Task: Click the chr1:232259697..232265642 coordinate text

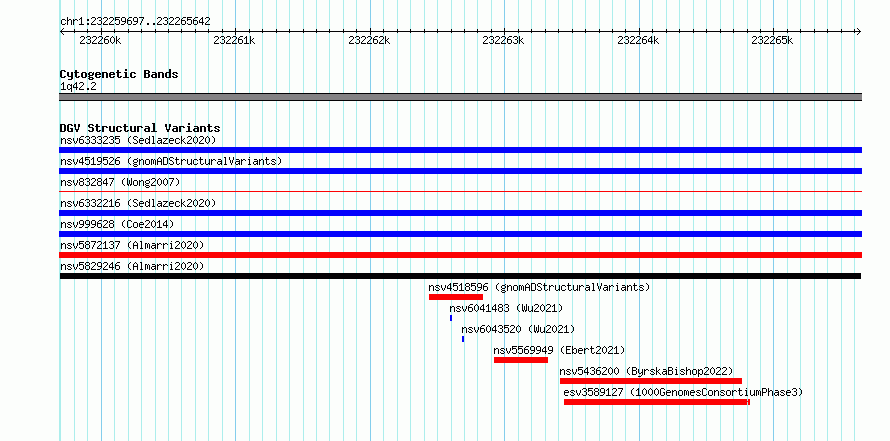Action: pyautogui.click(x=135, y=22)
